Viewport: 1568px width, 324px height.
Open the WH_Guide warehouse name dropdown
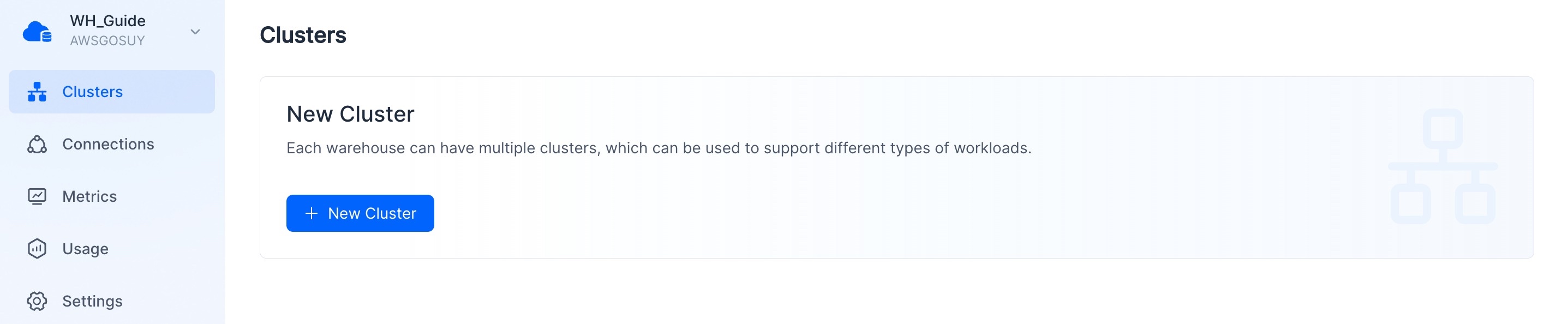point(107,21)
